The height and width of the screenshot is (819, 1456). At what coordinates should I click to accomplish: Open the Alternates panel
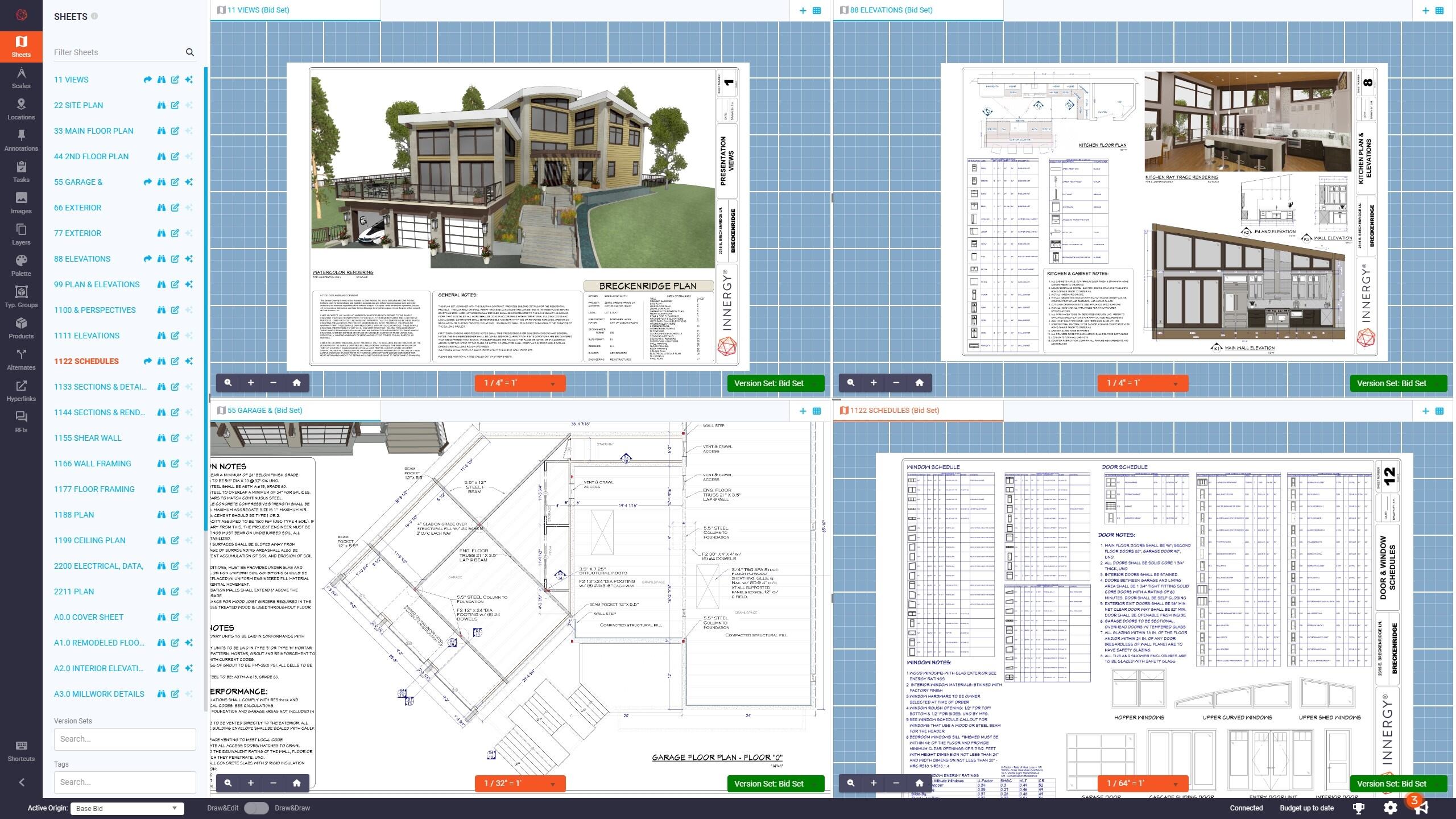click(x=21, y=359)
